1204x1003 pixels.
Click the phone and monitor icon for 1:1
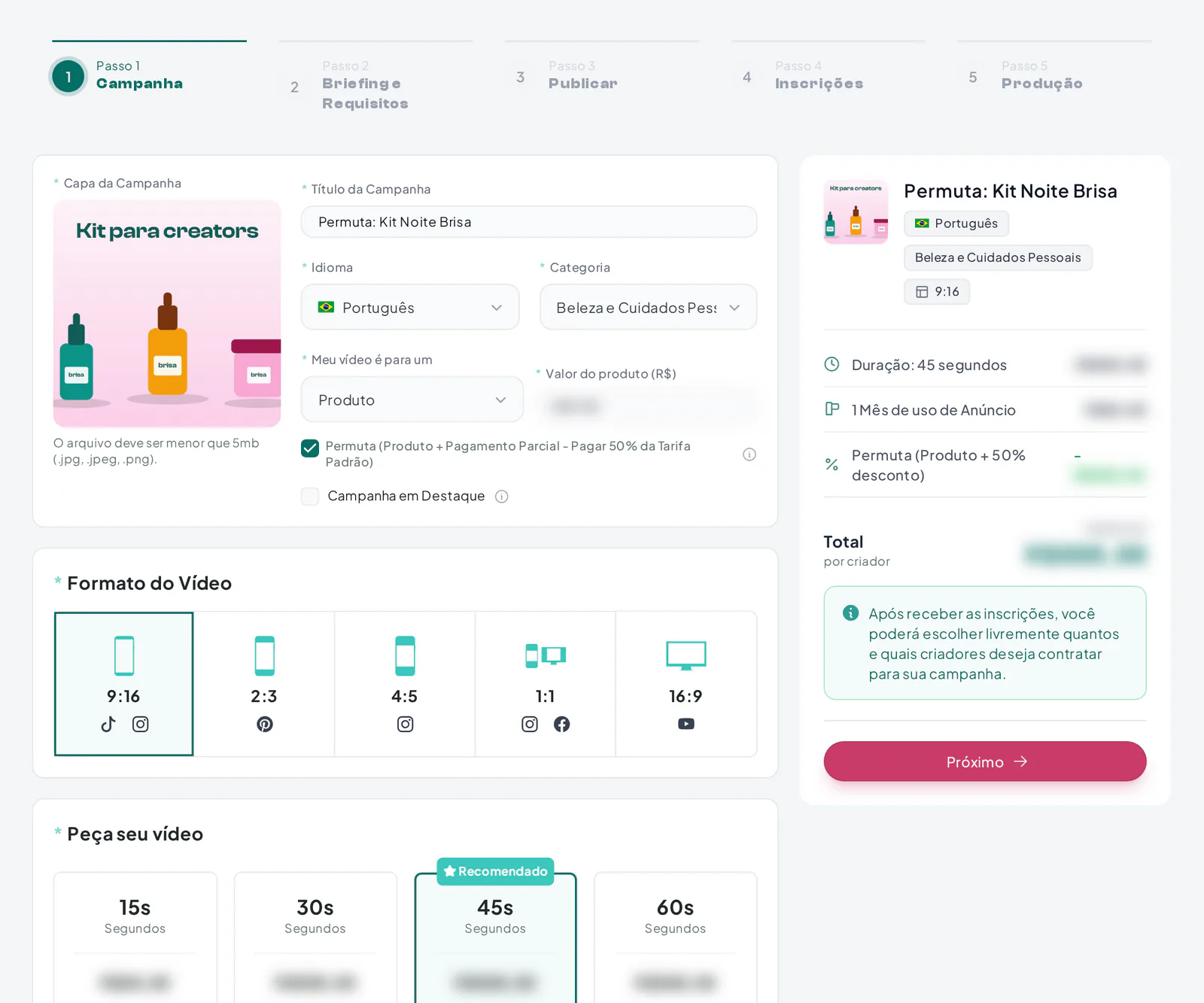(546, 655)
